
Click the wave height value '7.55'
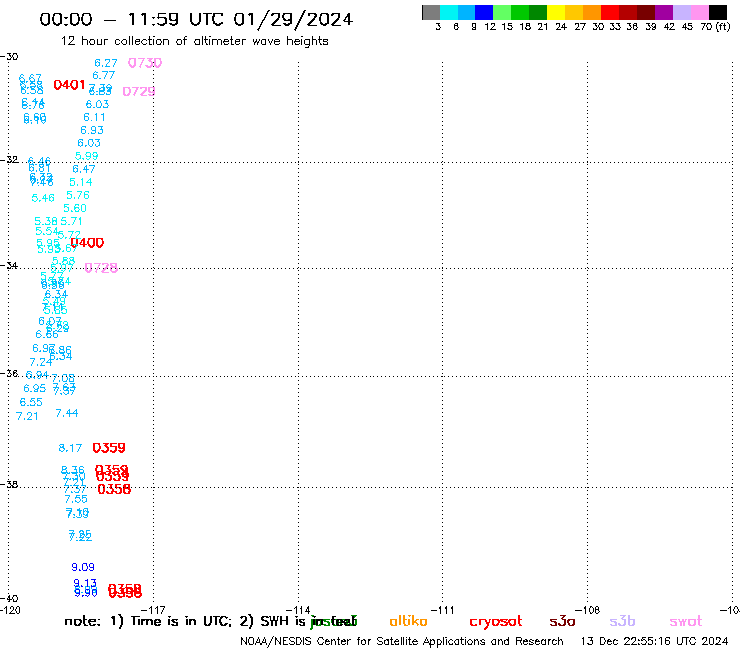(76, 499)
